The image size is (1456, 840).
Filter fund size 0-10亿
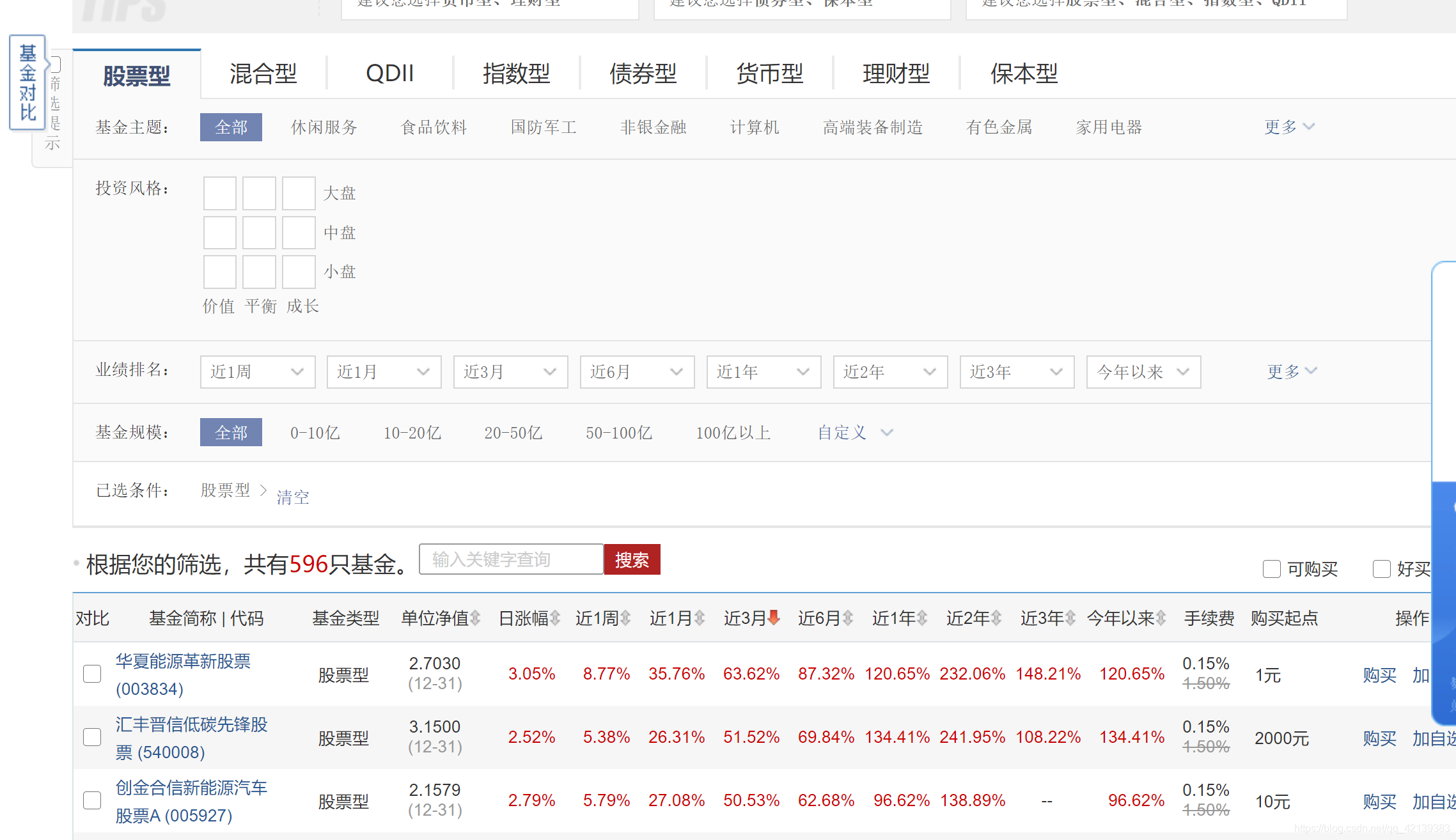[315, 433]
